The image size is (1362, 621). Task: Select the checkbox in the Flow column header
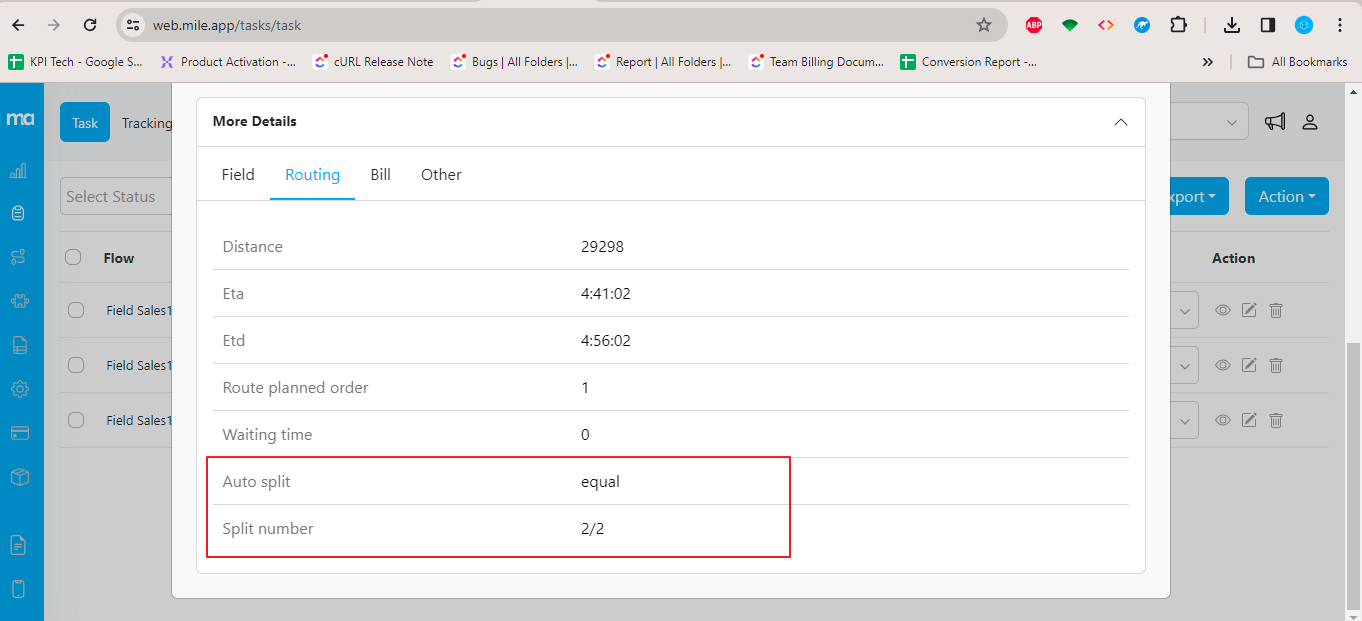[73, 256]
